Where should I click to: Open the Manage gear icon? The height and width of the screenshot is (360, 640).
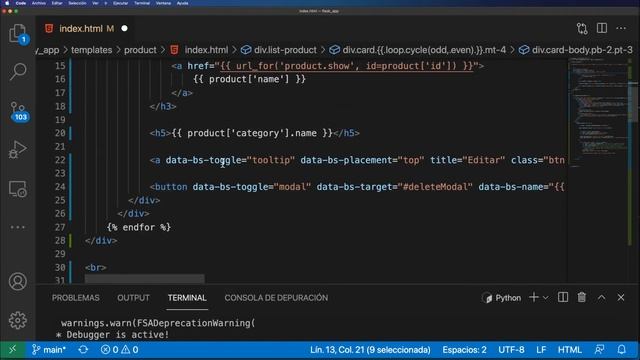(x=18, y=320)
